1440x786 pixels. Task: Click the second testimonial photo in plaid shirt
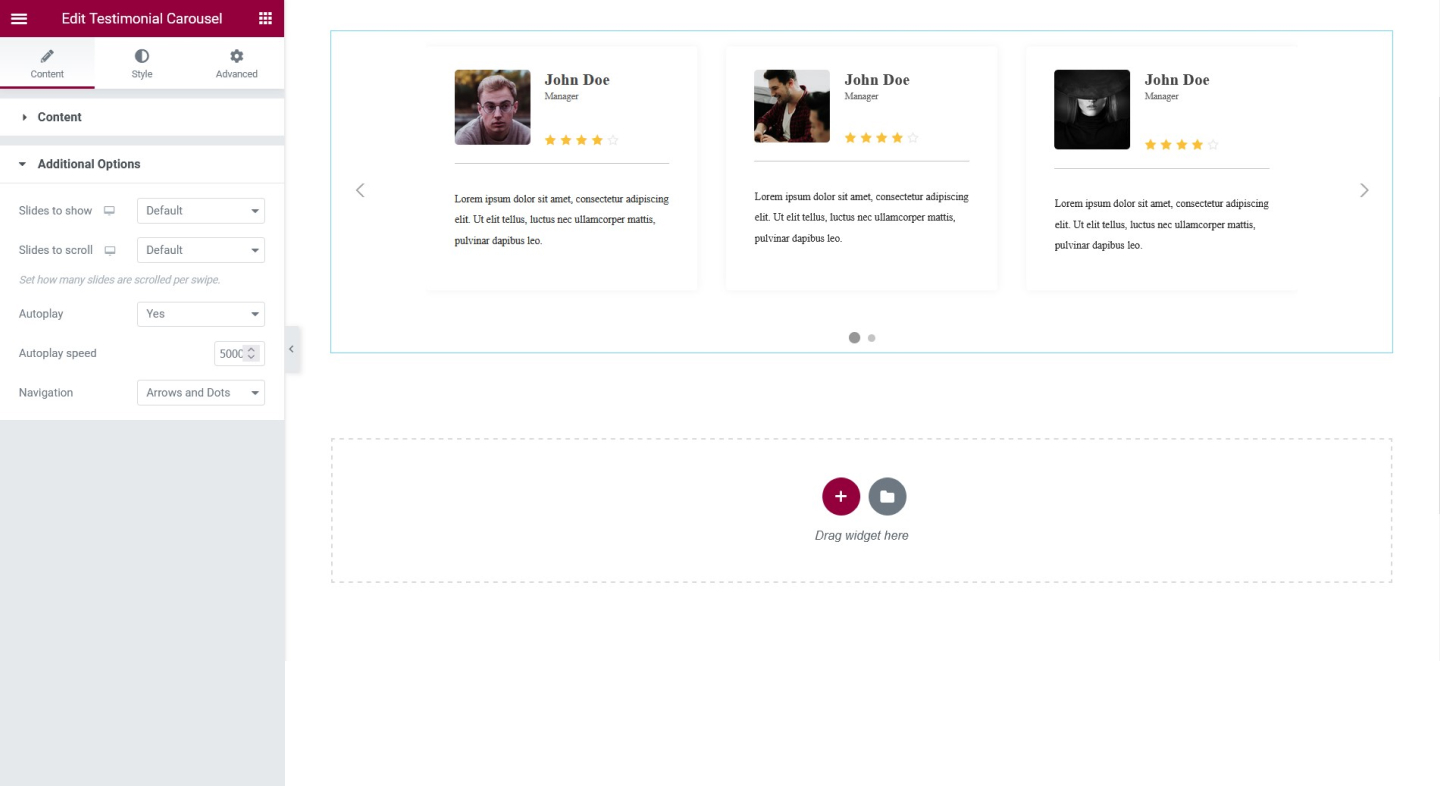pos(792,106)
